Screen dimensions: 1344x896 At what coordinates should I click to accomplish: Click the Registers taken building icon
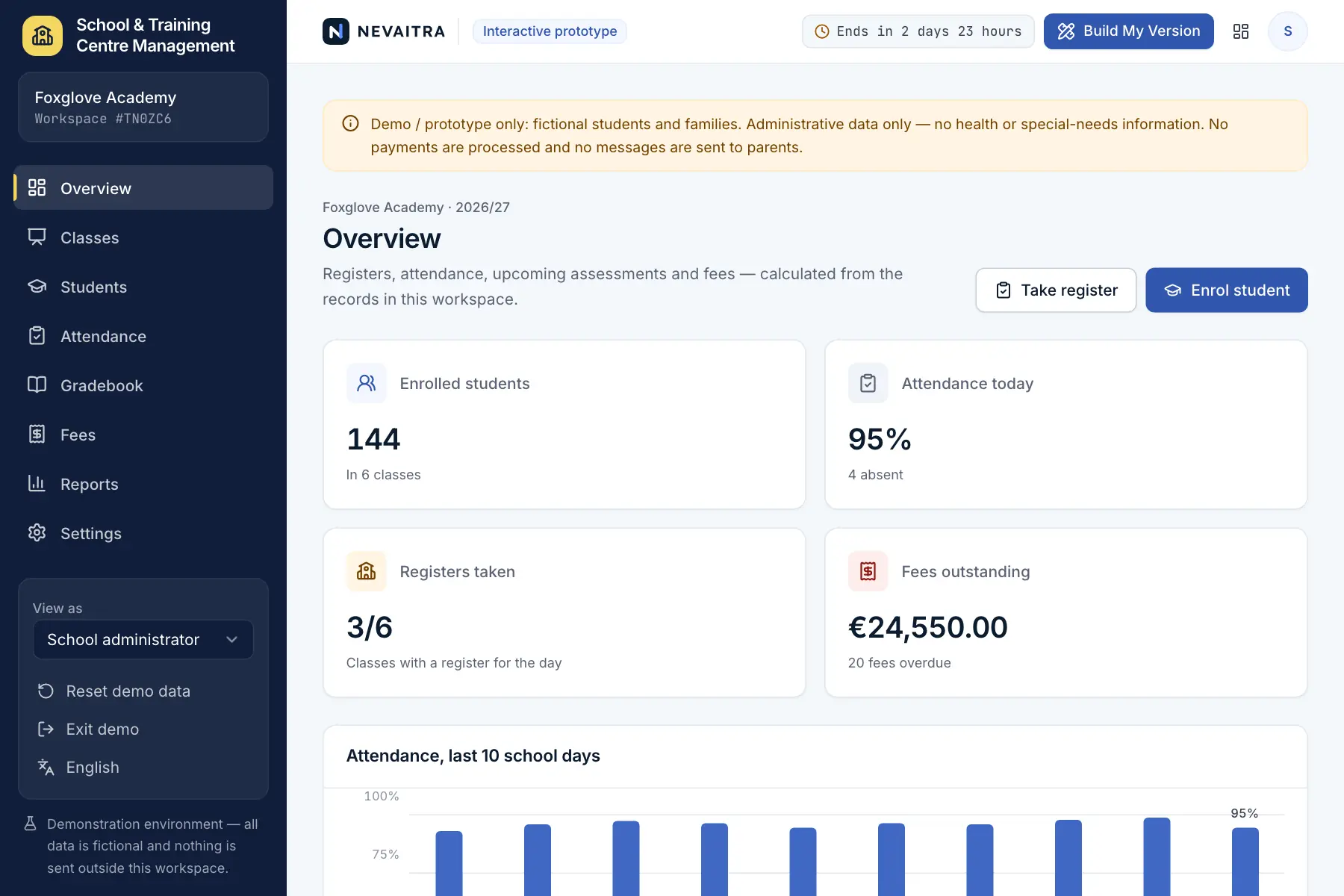(x=367, y=571)
